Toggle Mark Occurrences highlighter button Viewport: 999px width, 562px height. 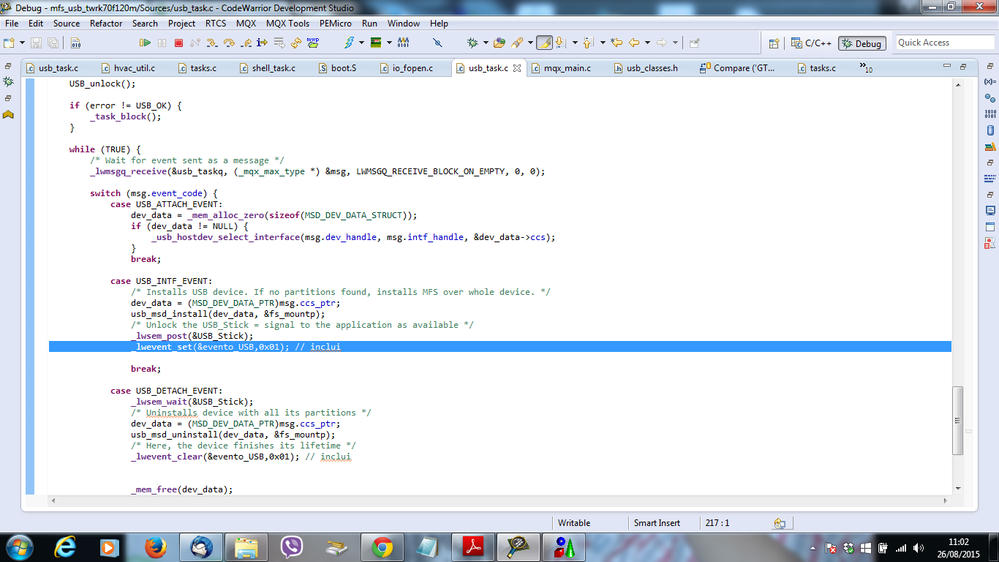click(x=544, y=43)
